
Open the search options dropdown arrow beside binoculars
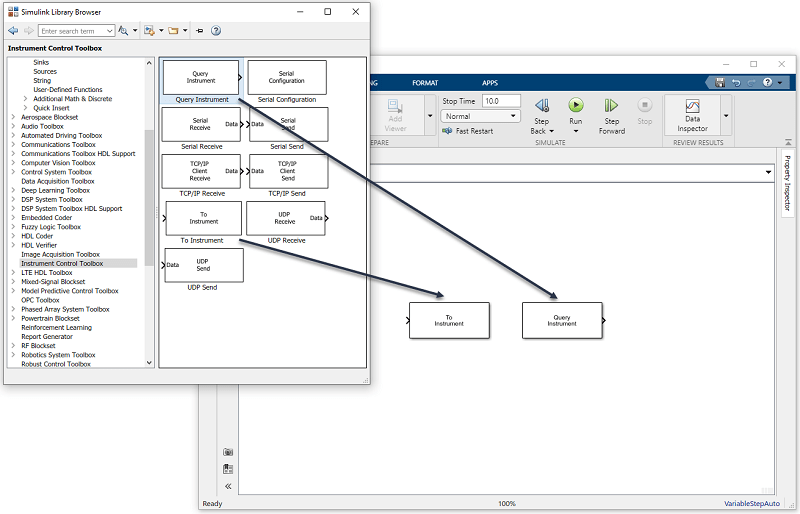point(135,31)
